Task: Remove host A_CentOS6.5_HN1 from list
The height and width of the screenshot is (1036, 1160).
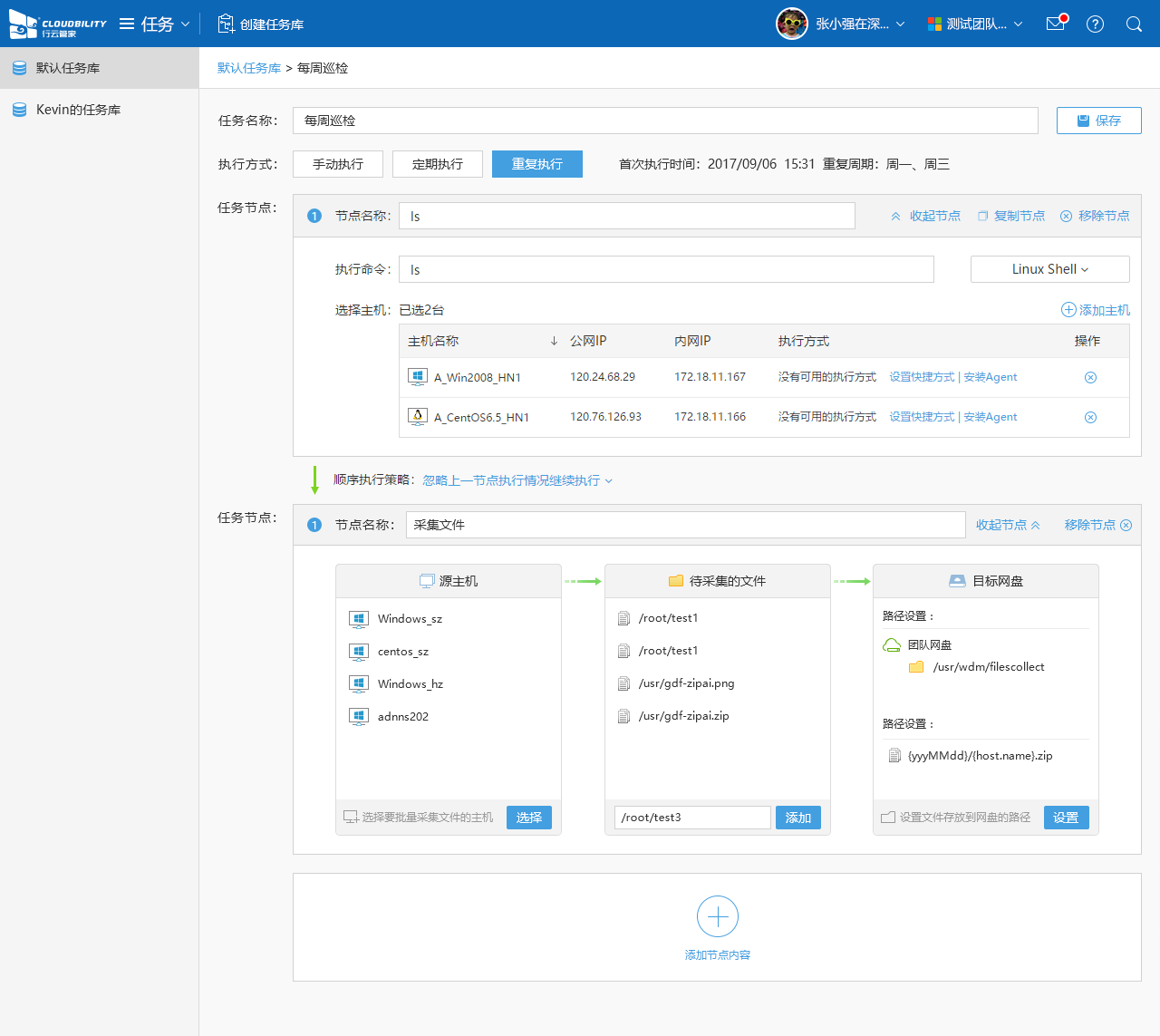Action: pos(1090,417)
